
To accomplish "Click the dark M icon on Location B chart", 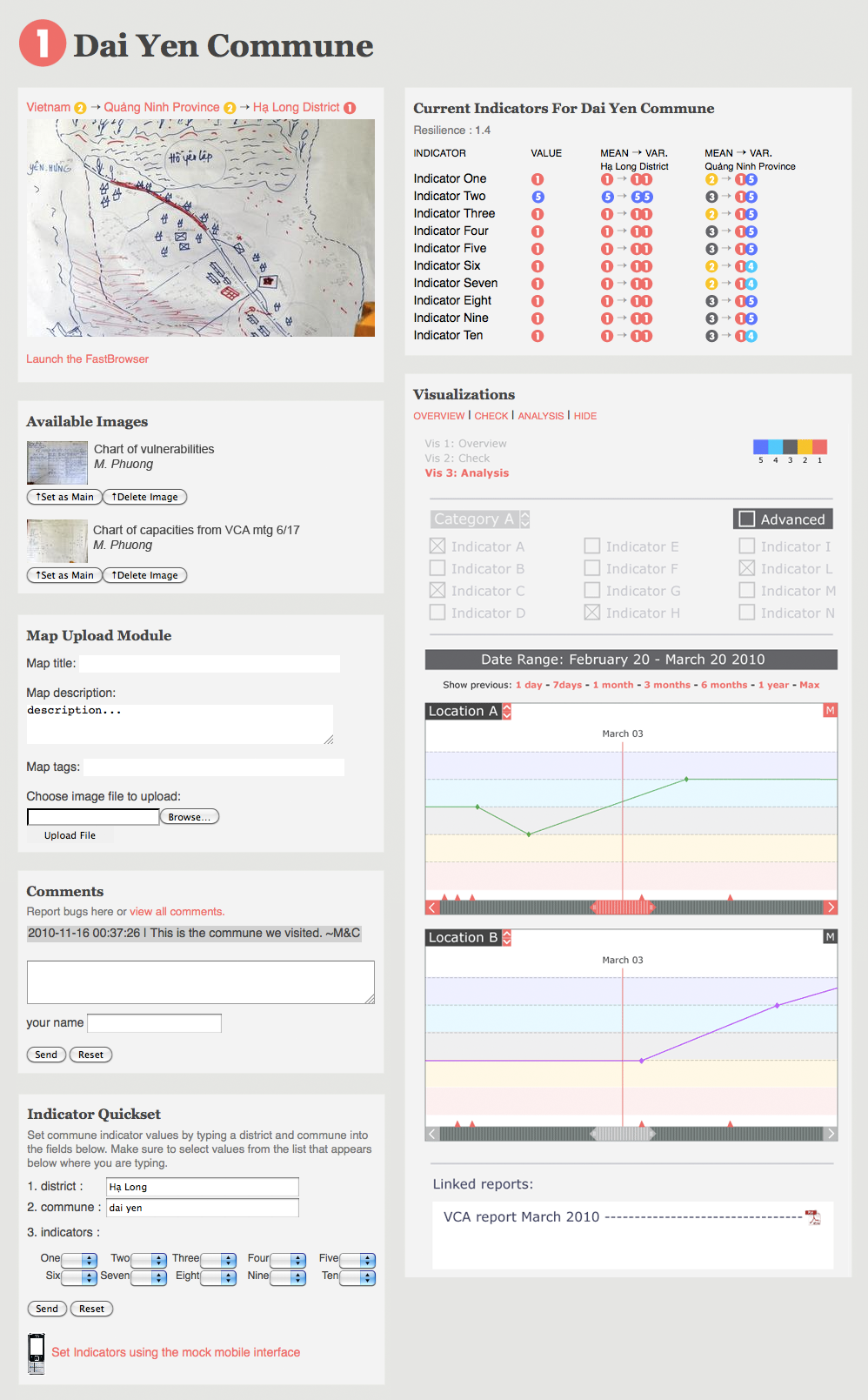I will (x=830, y=937).
